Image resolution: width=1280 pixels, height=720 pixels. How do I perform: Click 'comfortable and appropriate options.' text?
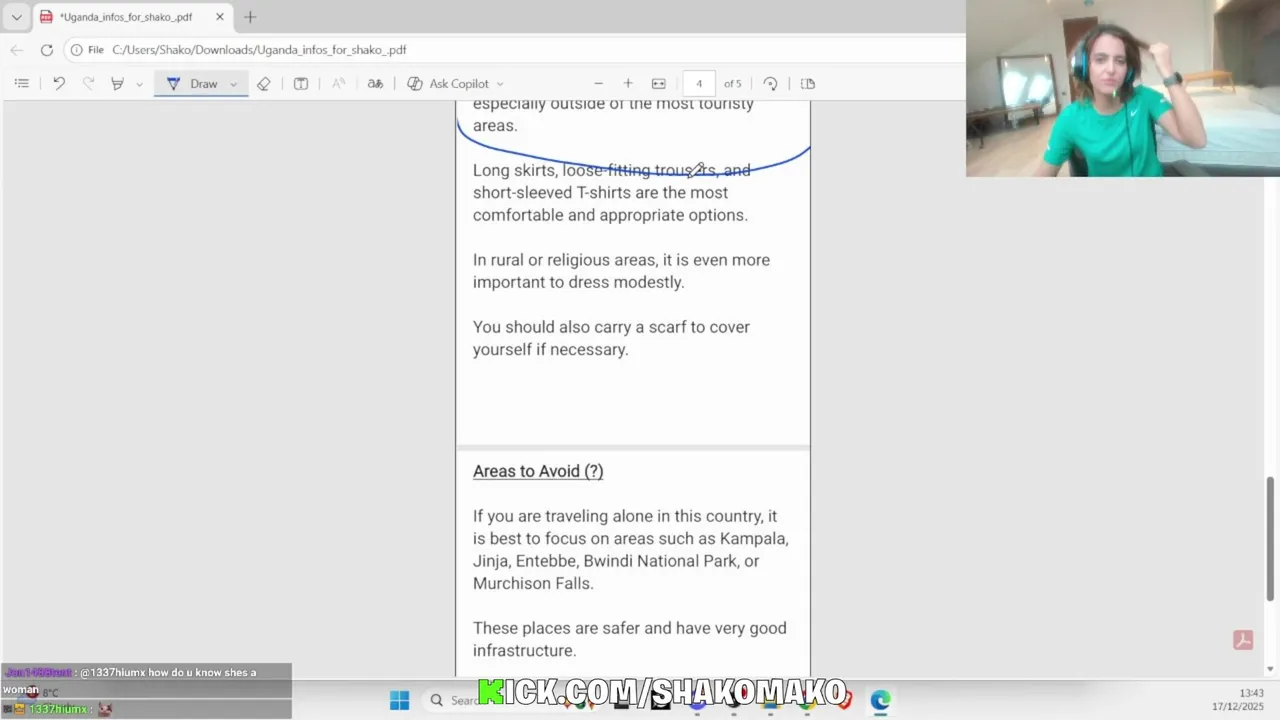(610, 215)
